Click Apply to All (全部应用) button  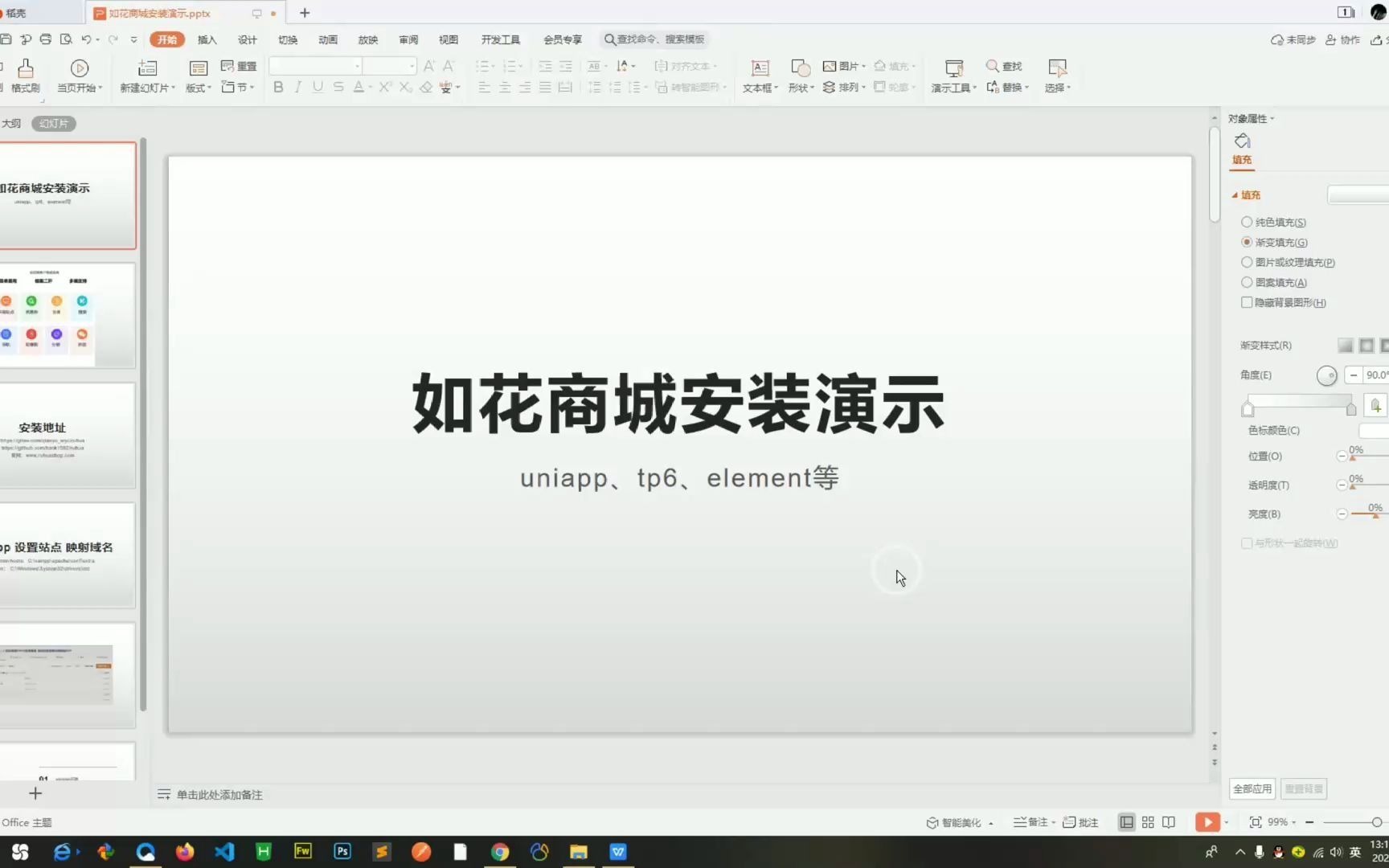coord(1252,788)
